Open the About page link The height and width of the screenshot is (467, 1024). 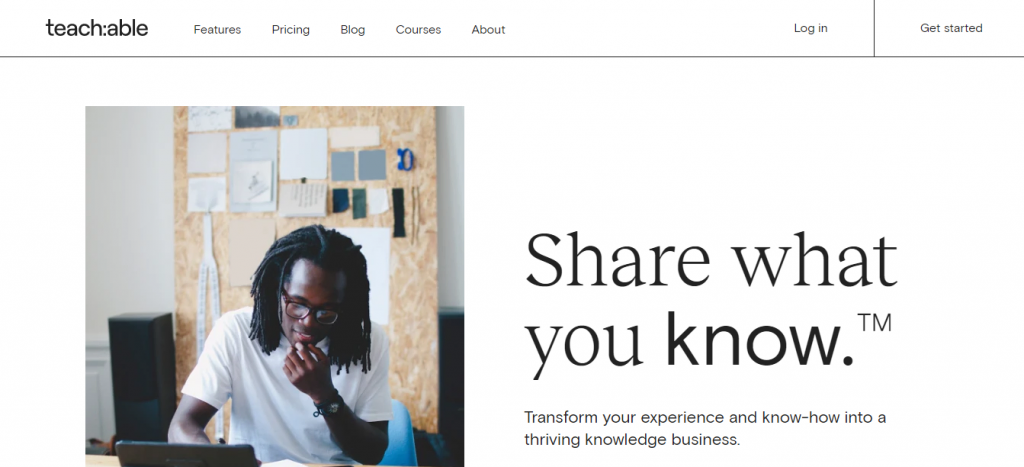point(488,29)
